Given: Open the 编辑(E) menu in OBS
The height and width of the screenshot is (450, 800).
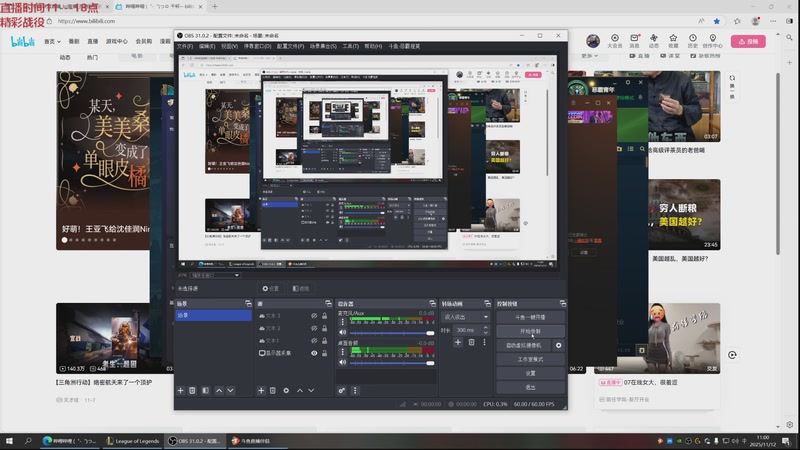Looking at the screenshot, I should click(x=207, y=46).
